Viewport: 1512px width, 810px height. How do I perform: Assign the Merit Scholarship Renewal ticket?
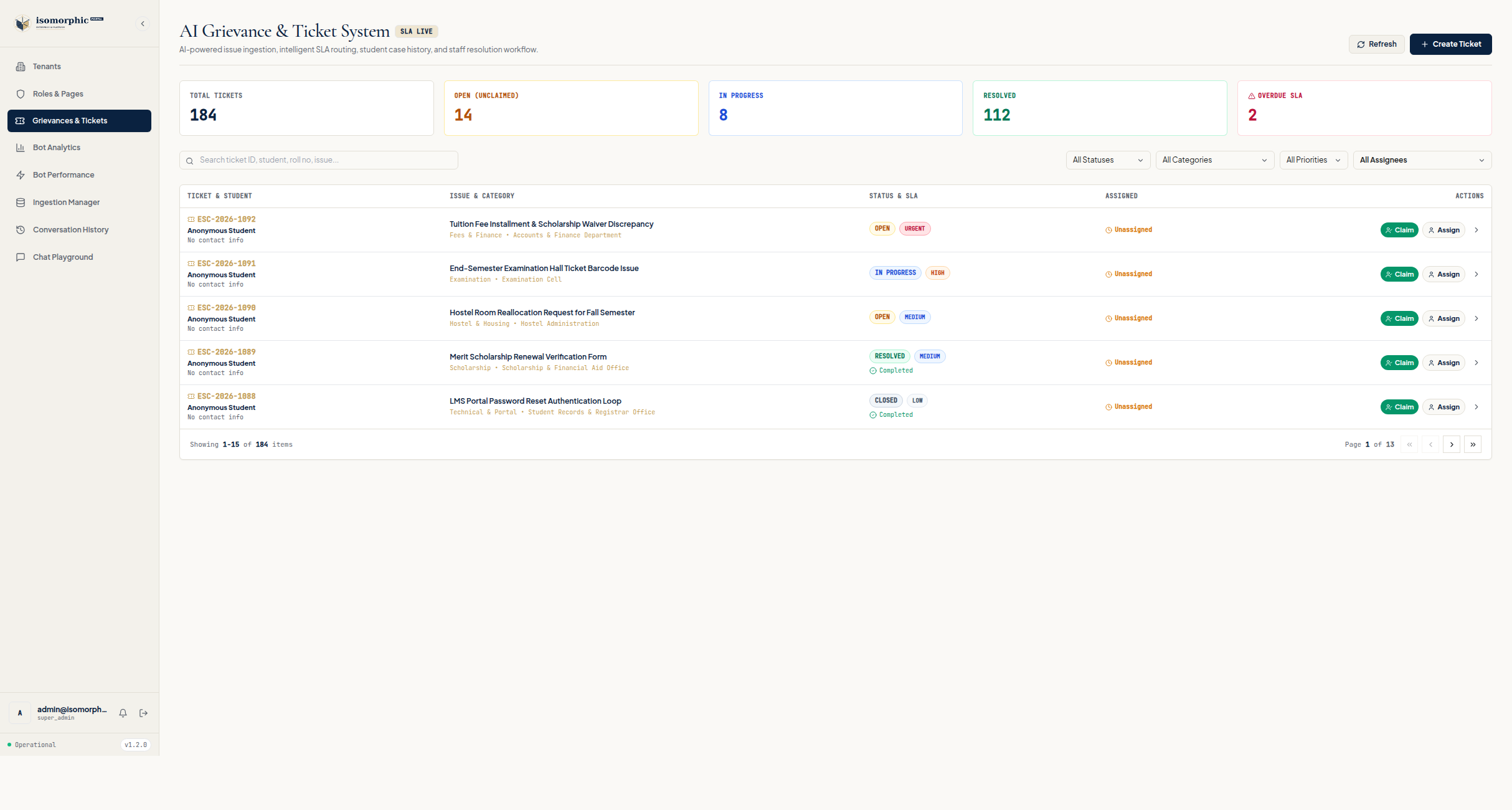(x=1443, y=363)
